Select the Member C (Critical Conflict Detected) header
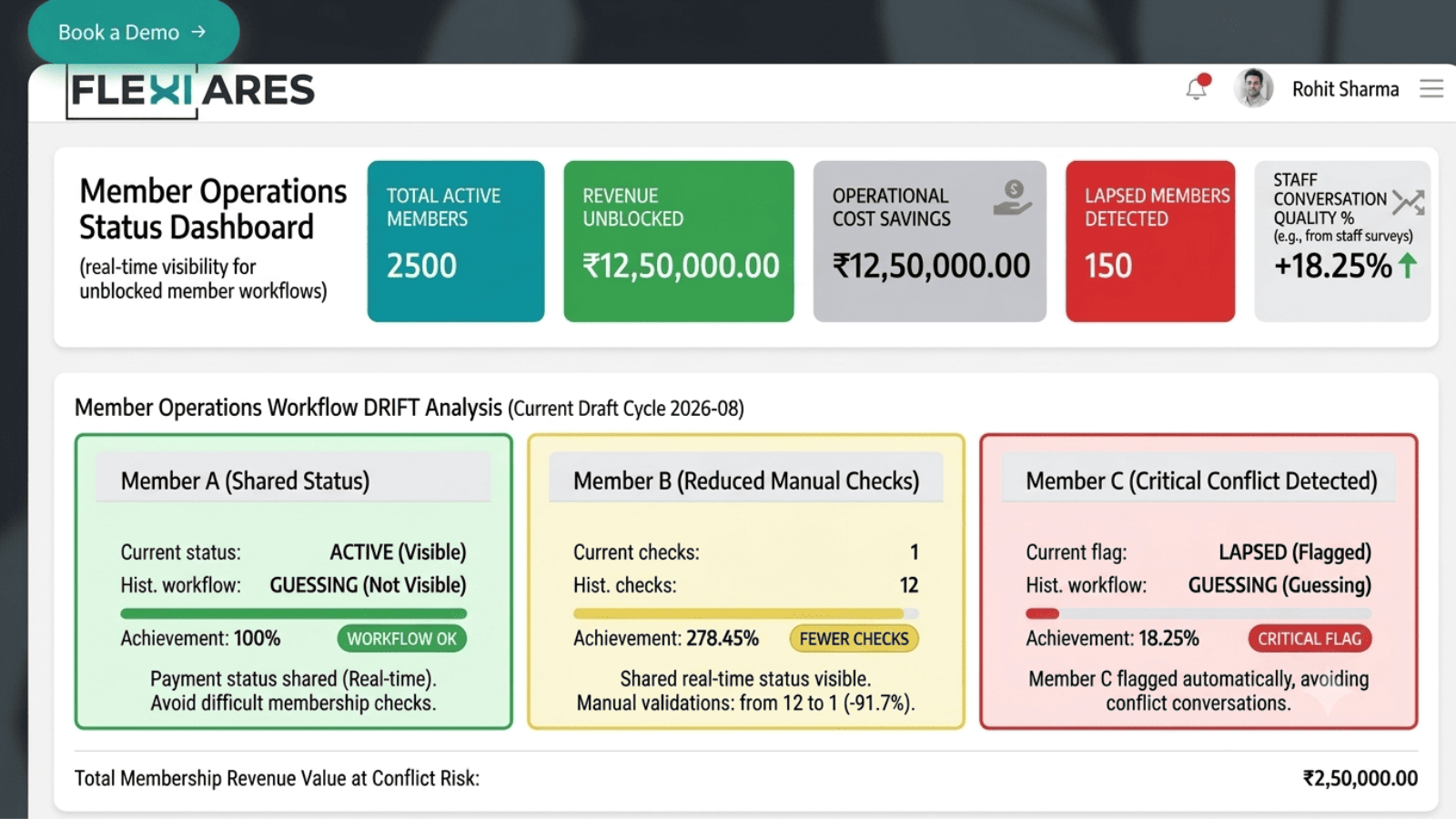Image resolution: width=1456 pixels, height=819 pixels. click(x=1198, y=480)
